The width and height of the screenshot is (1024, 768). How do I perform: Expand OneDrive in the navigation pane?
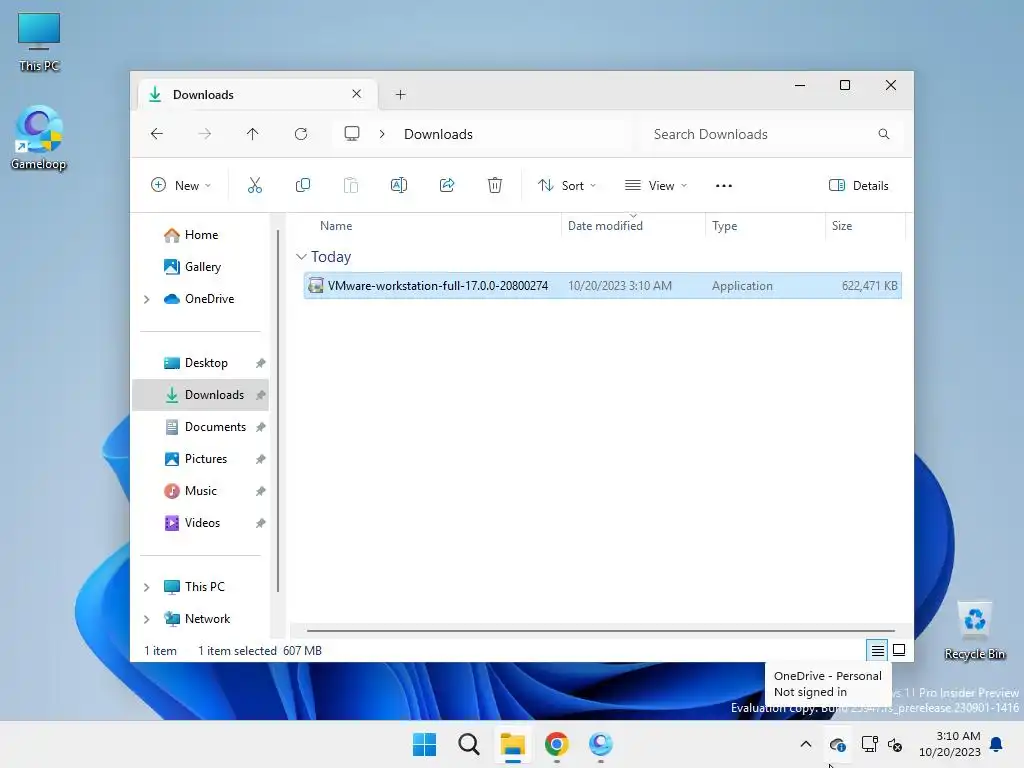pyautogui.click(x=146, y=299)
